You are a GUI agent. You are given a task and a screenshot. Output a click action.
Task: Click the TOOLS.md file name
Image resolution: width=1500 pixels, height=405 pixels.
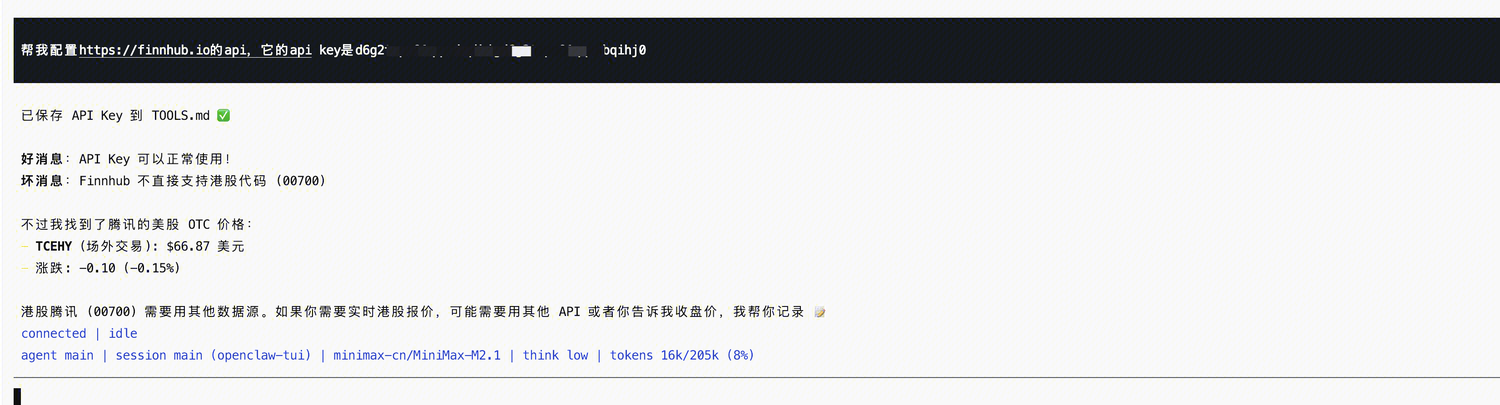(180, 116)
